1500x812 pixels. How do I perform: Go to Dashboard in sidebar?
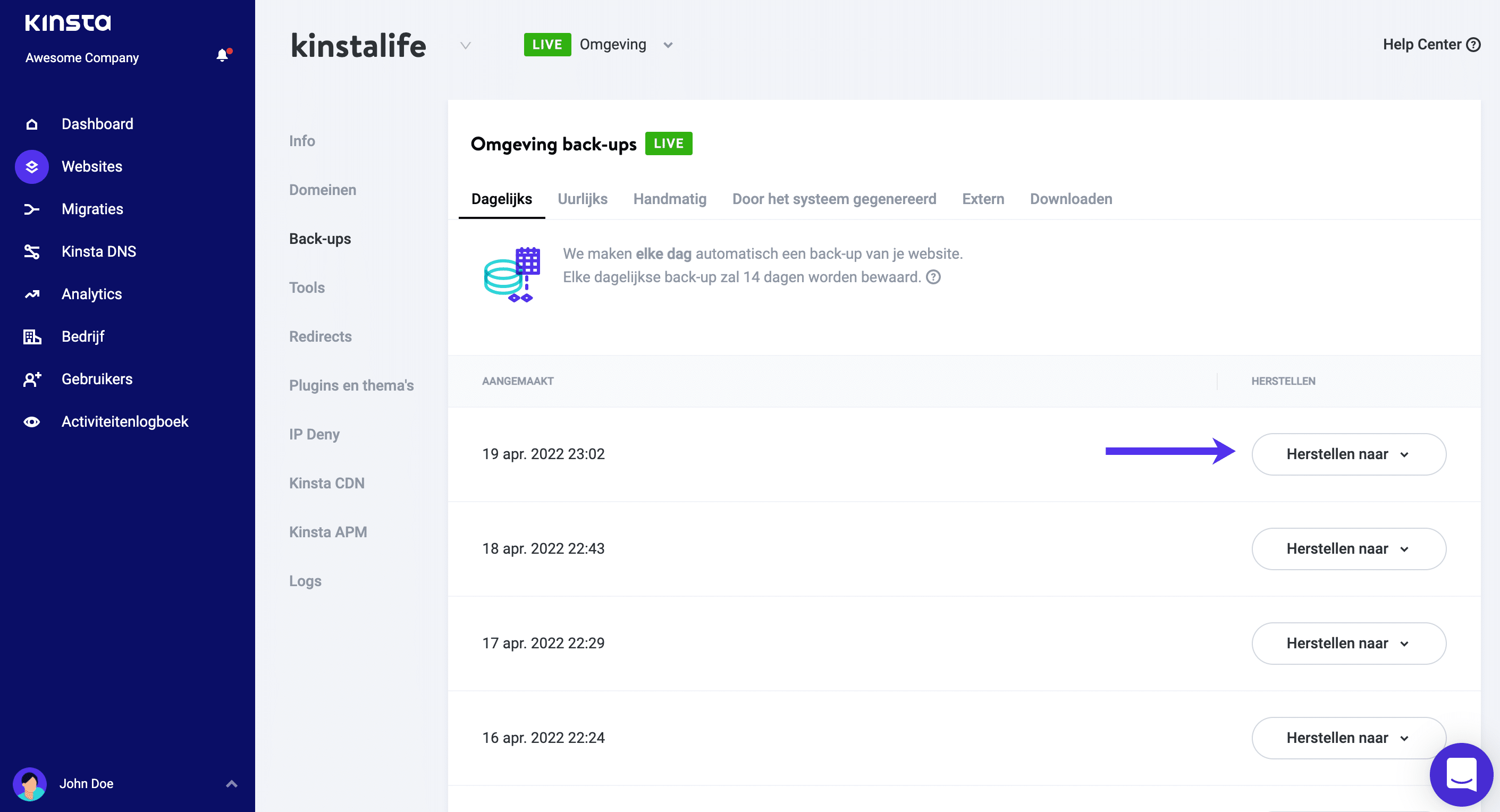(x=97, y=124)
